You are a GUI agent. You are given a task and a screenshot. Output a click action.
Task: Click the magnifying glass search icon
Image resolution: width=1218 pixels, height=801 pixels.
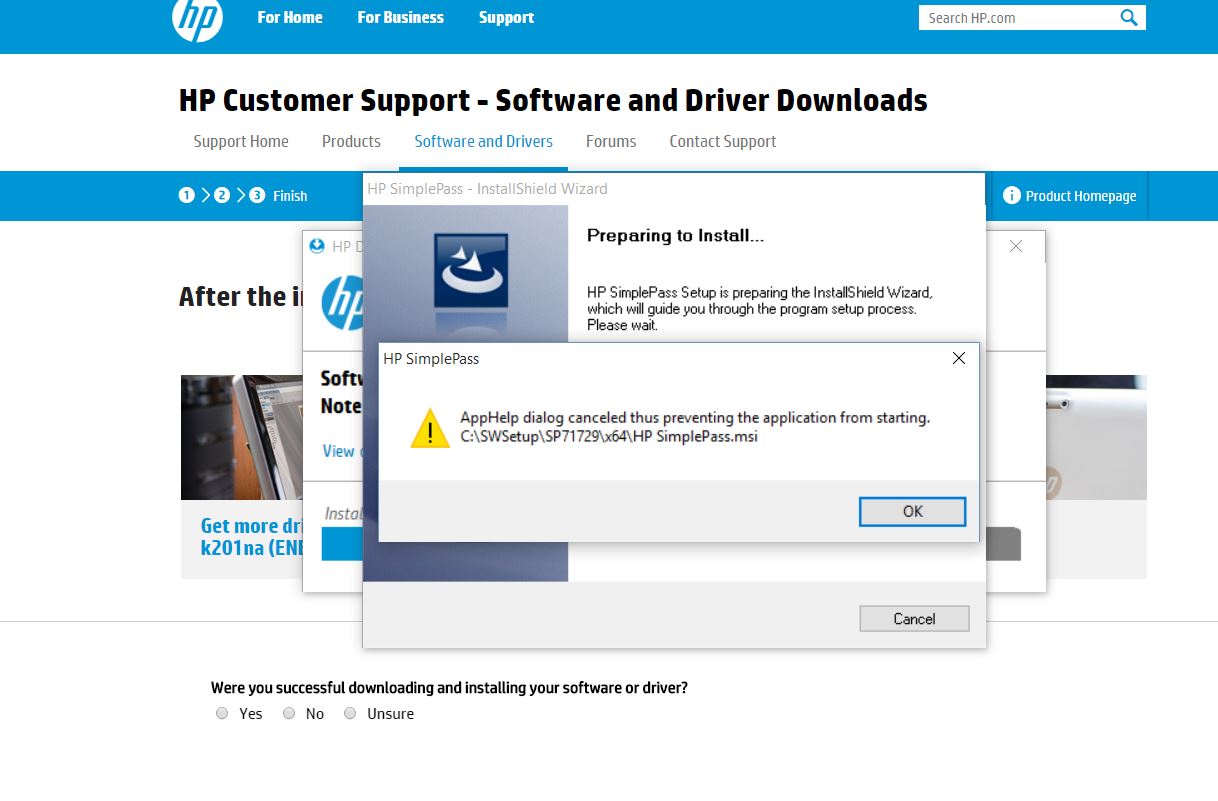click(1128, 17)
